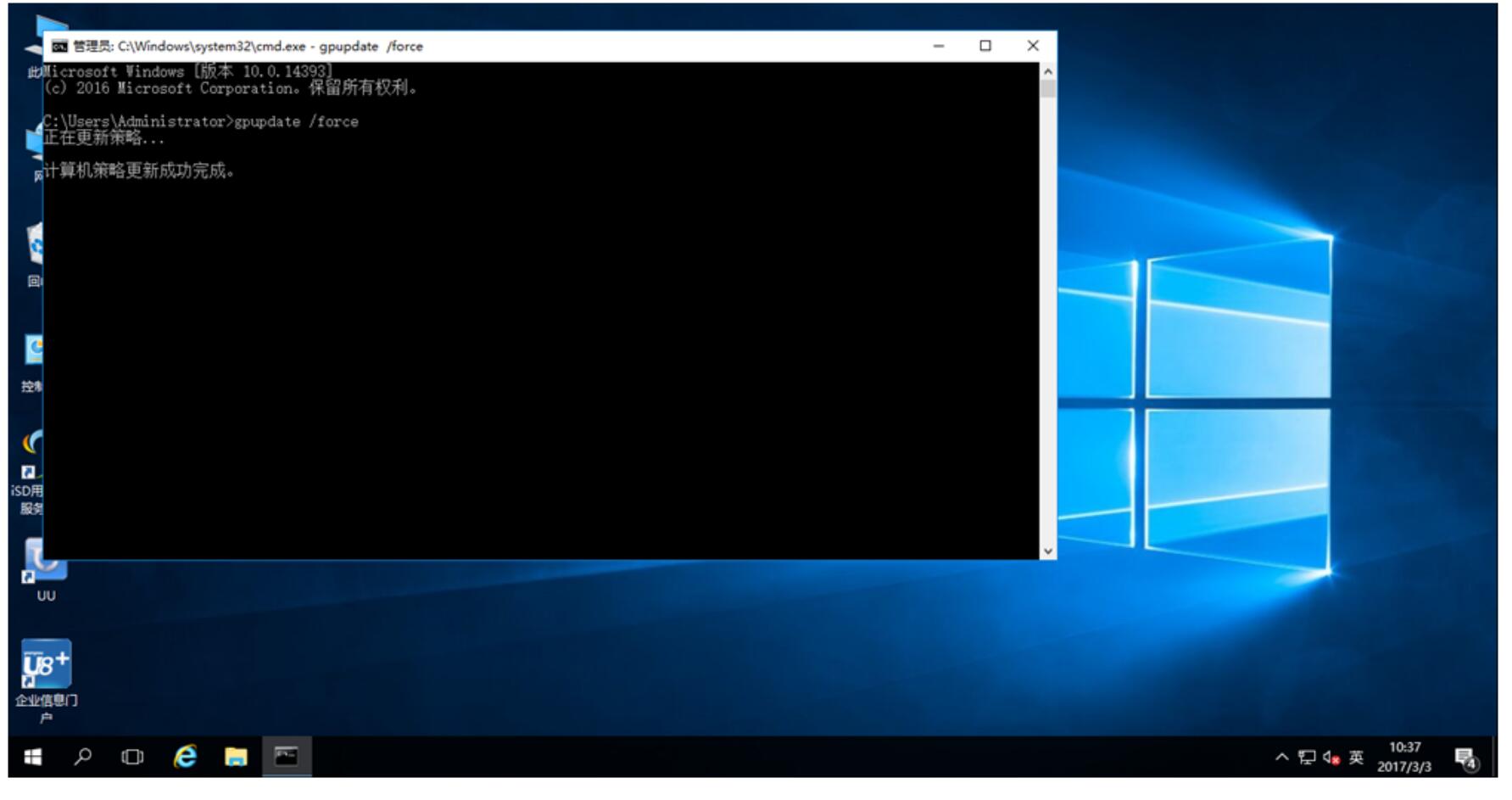Close the cmd.exe window
1512x800 pixels.
pyautogui.click(x=1033, y=46)
